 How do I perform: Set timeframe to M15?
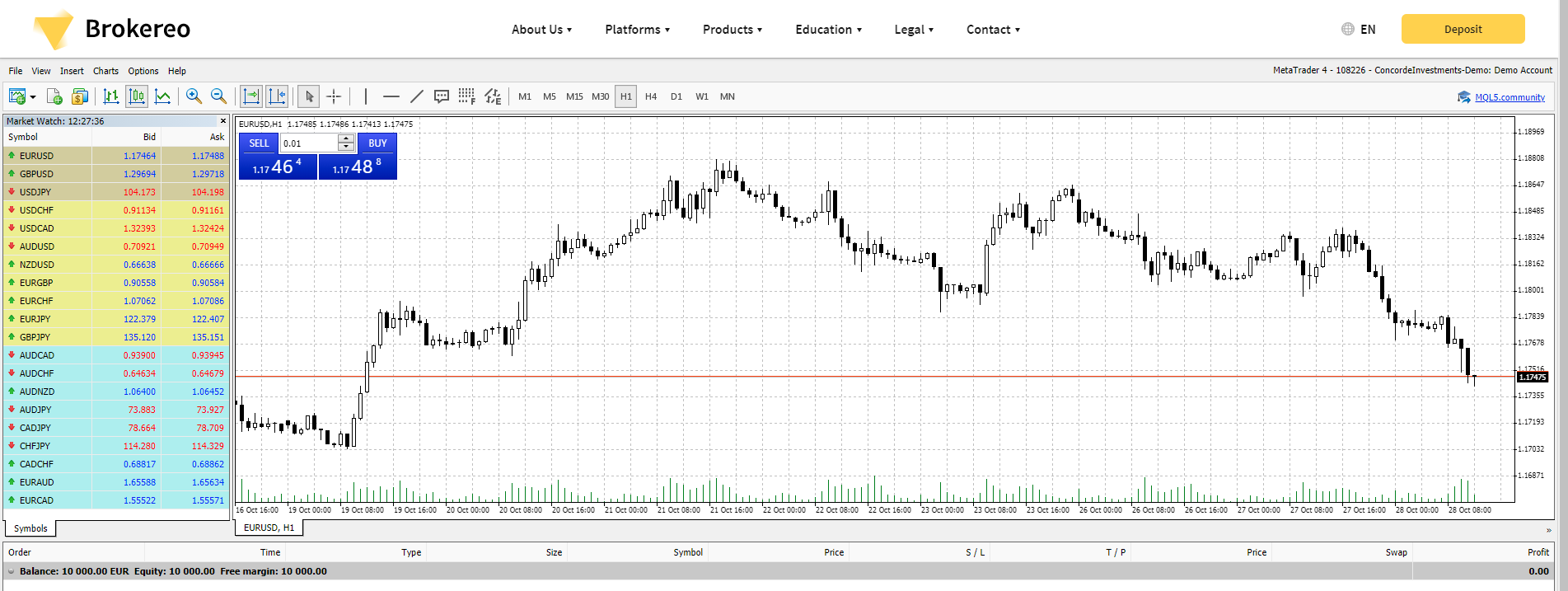pos(574,96)
